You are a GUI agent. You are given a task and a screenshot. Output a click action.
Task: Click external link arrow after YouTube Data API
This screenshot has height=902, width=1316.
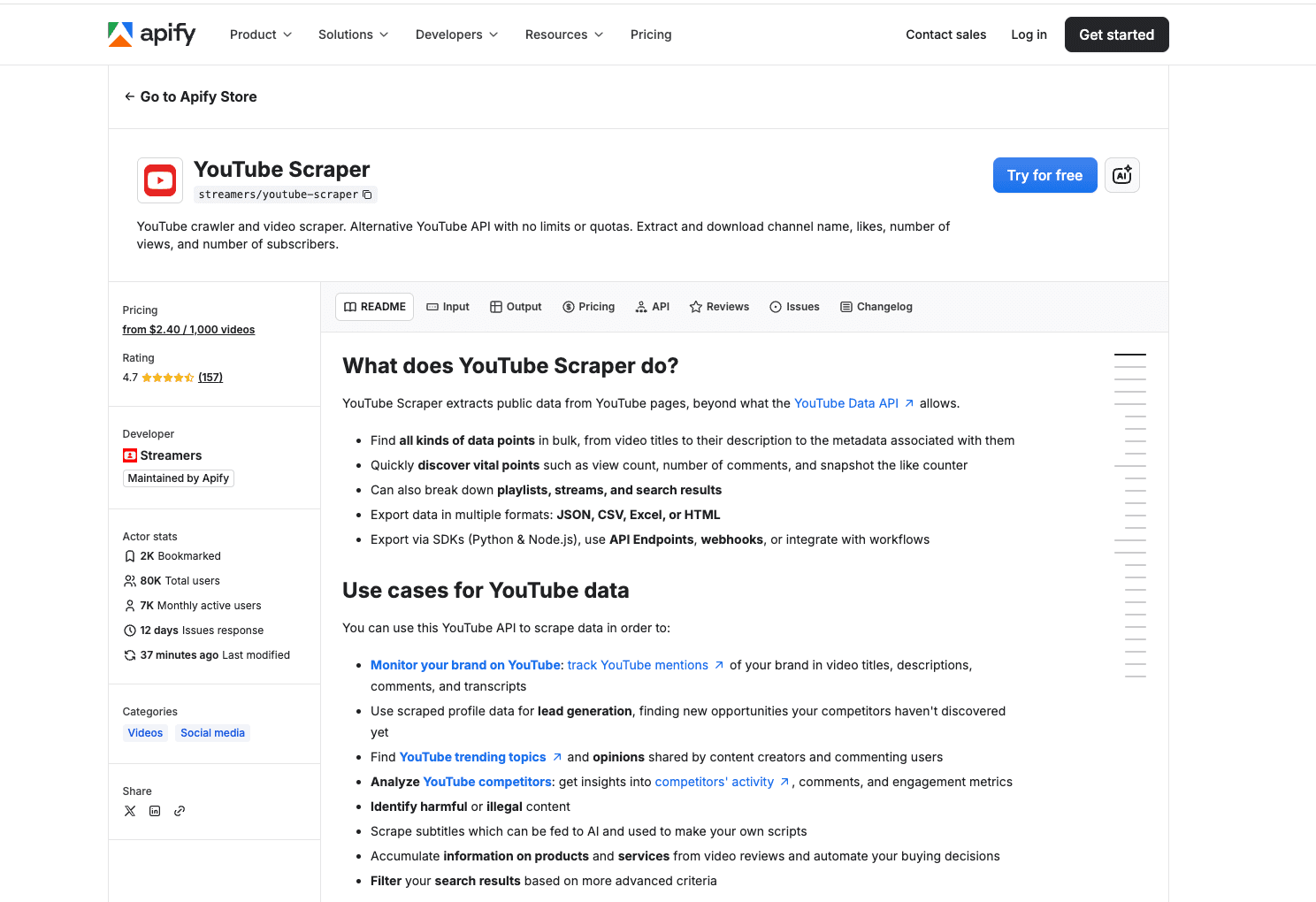909,403
